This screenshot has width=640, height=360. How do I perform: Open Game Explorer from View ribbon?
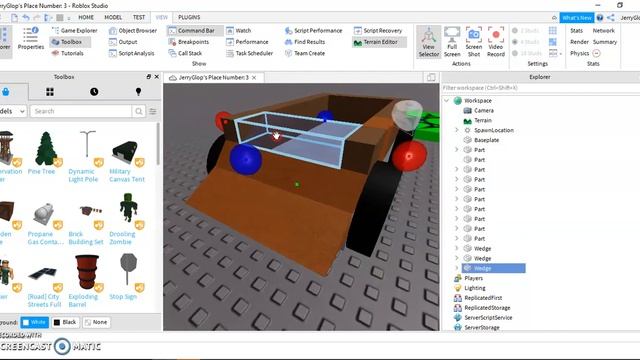[x=75, y=31]
